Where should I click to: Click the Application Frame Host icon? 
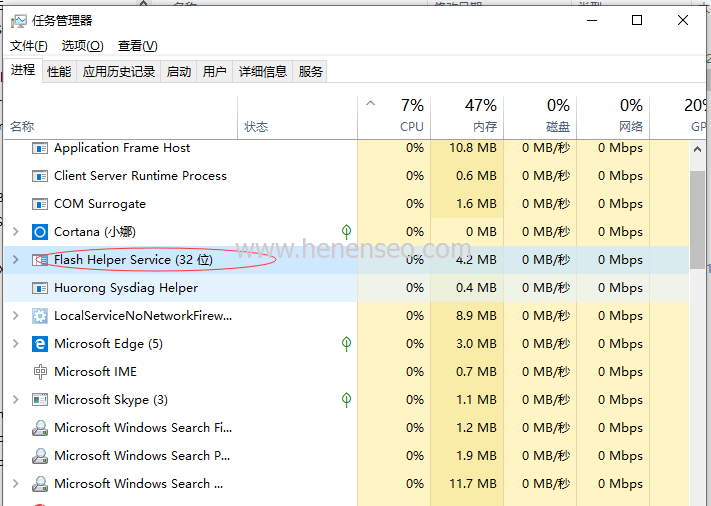pyautogui.click(x=40, y=148)
